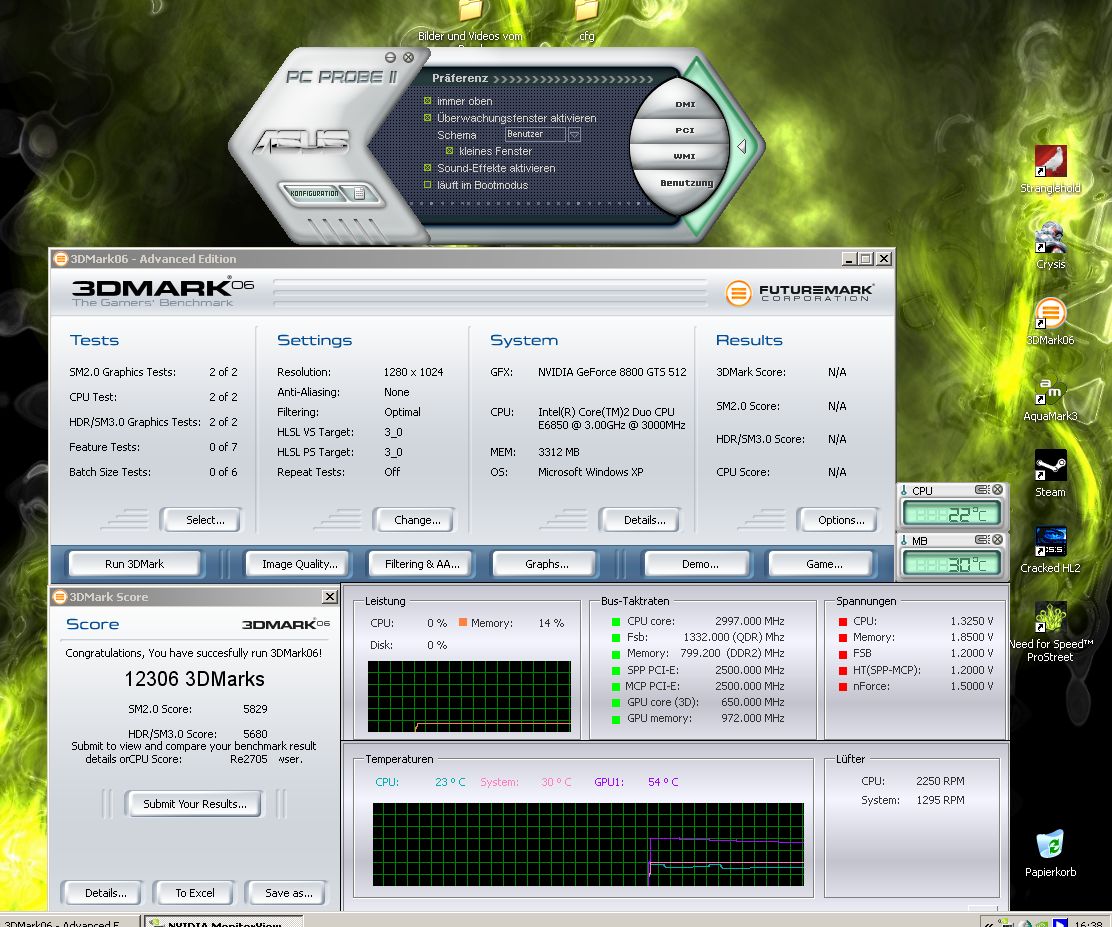Close the CPU temperature widget
This screenshot has height=927, width=1112.
click(x=997, y=489)
